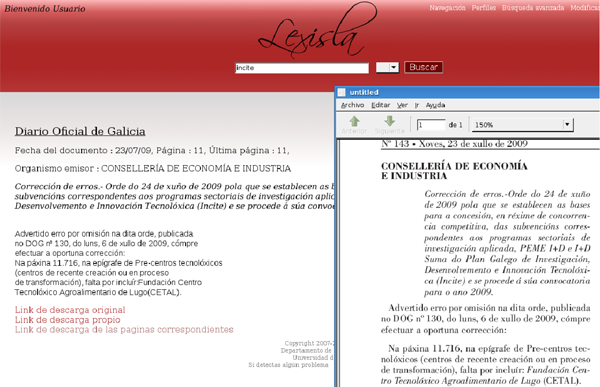Click Link de descarga original
This screenshot has height=387, width=600.
70,310
